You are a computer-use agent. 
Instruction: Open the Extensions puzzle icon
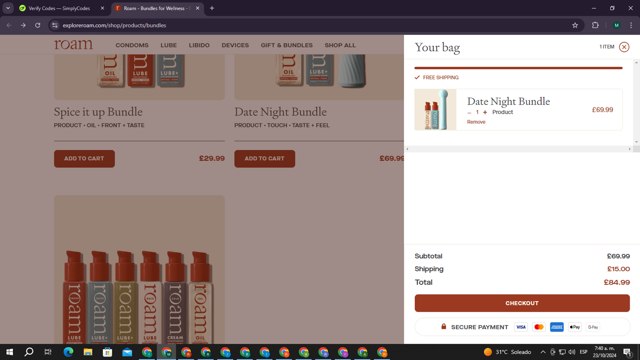pos(595,25)
